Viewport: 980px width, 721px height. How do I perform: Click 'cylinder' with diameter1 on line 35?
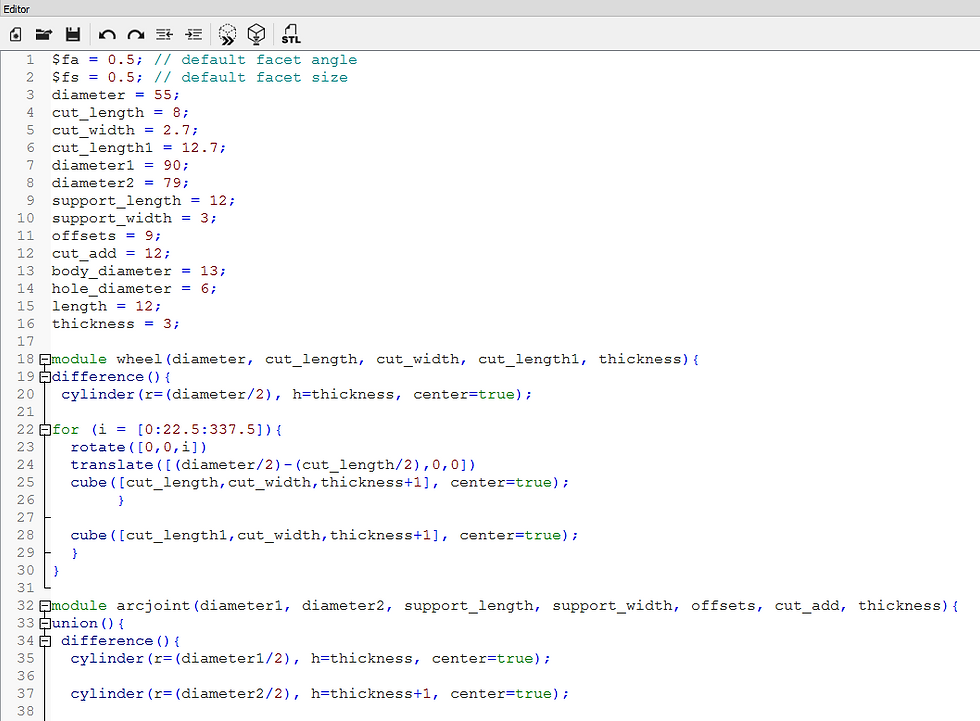pos(107,659)
